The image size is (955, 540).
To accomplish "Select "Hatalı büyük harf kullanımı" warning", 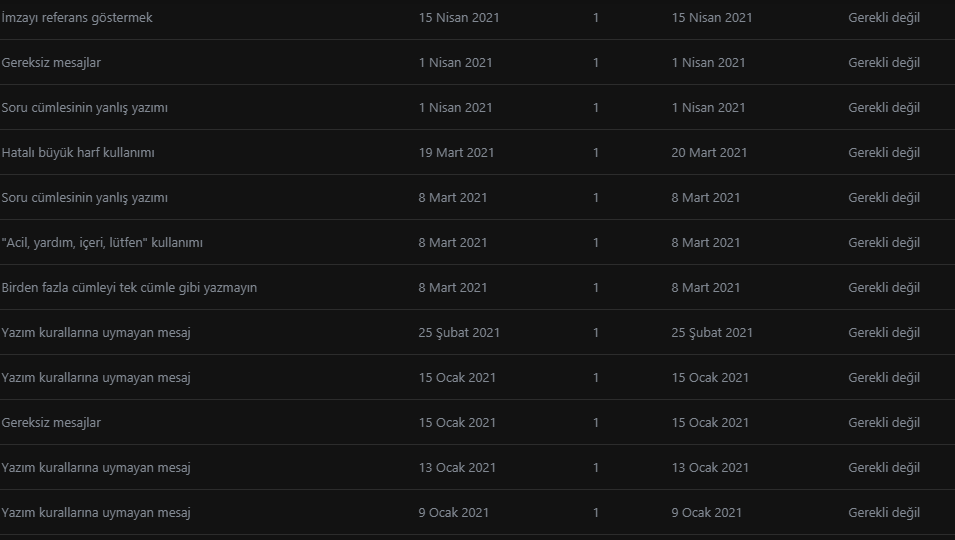I will point(78,153).
